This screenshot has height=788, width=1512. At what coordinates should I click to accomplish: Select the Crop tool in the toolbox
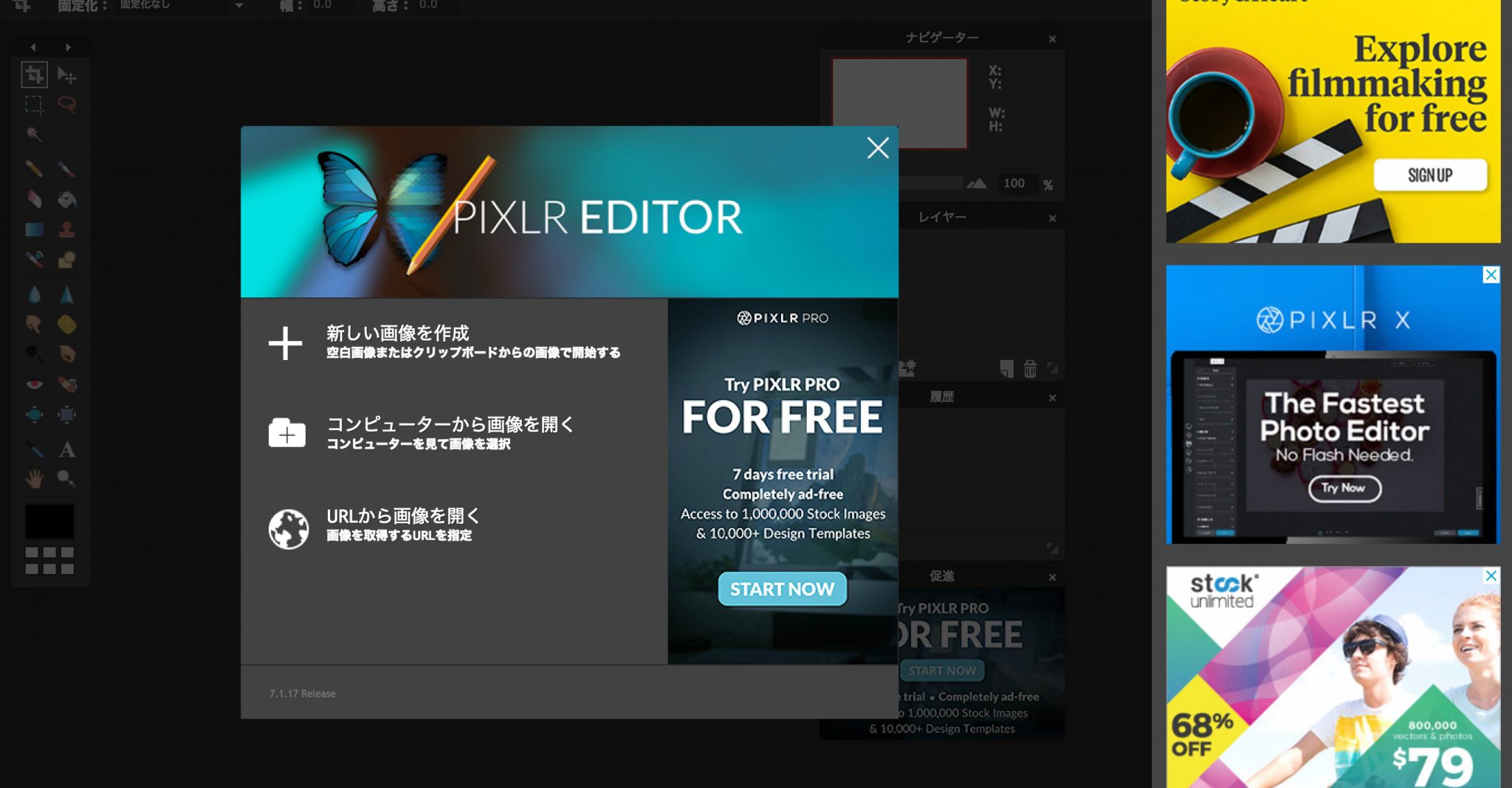click(34, 75)
